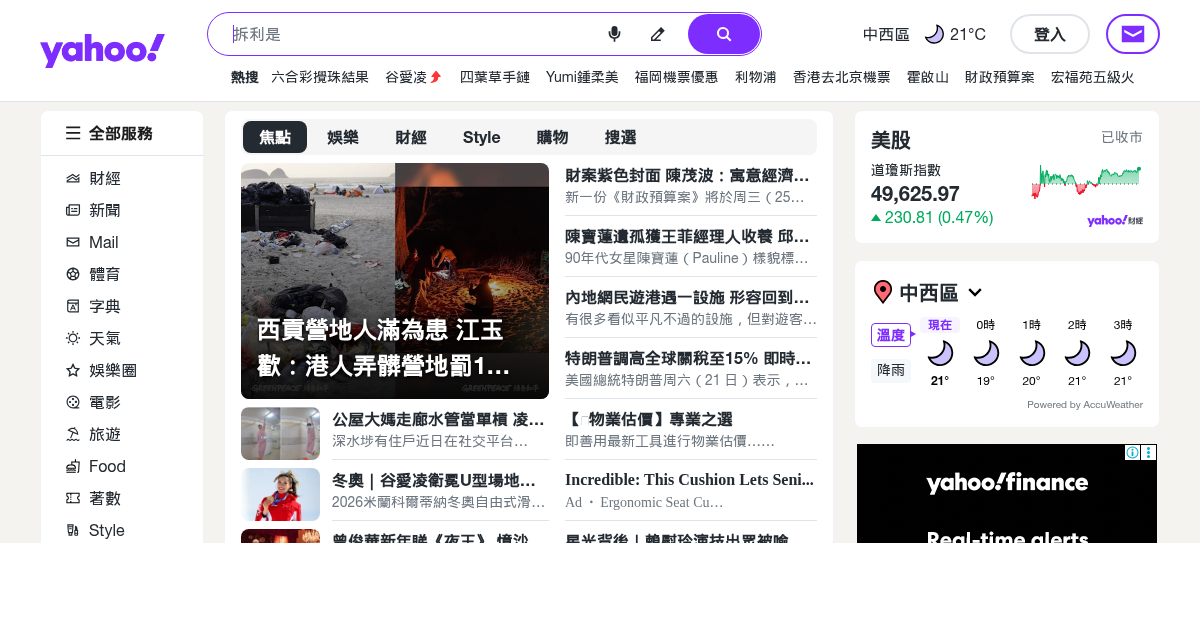
Task: Click the moon weather icon in header
Action: tap(934, 34)
